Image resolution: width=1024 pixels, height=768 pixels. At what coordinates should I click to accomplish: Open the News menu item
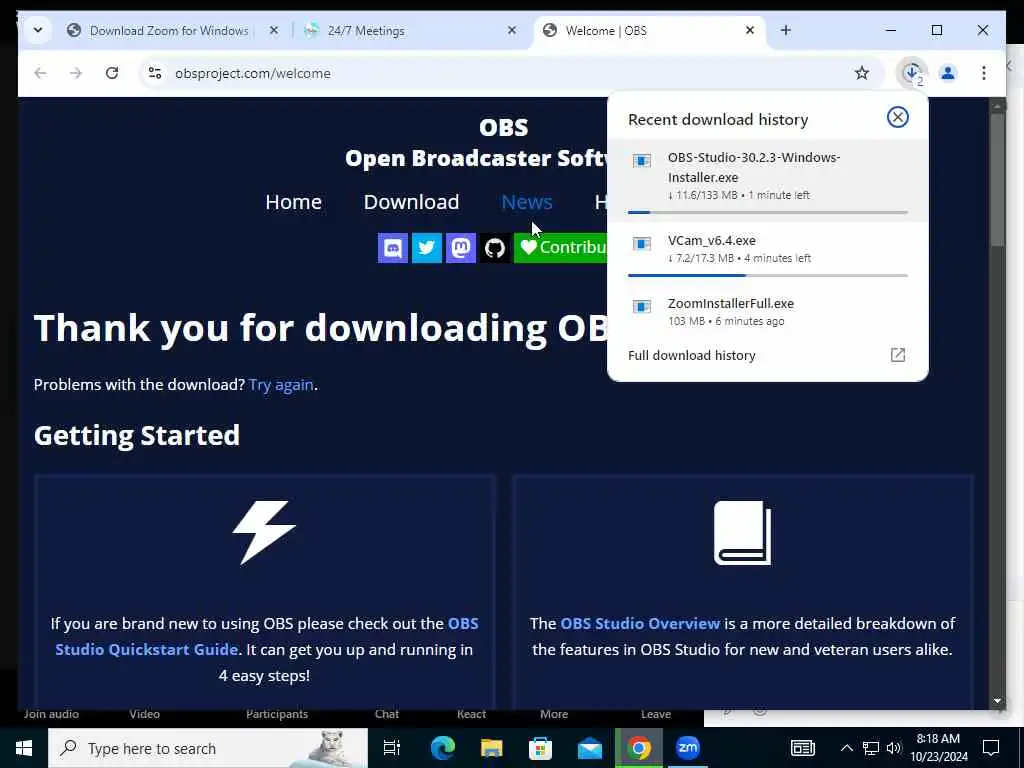527,202
